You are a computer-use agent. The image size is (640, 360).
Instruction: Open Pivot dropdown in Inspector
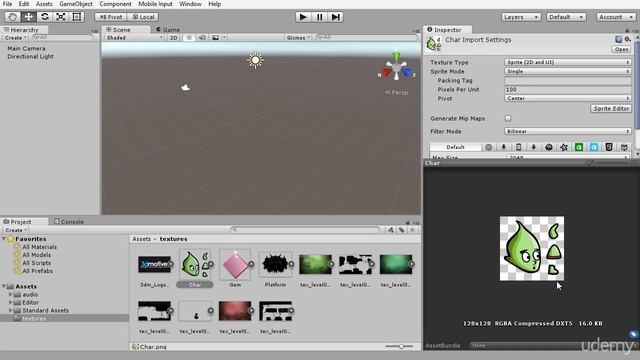tap(568, 98)
